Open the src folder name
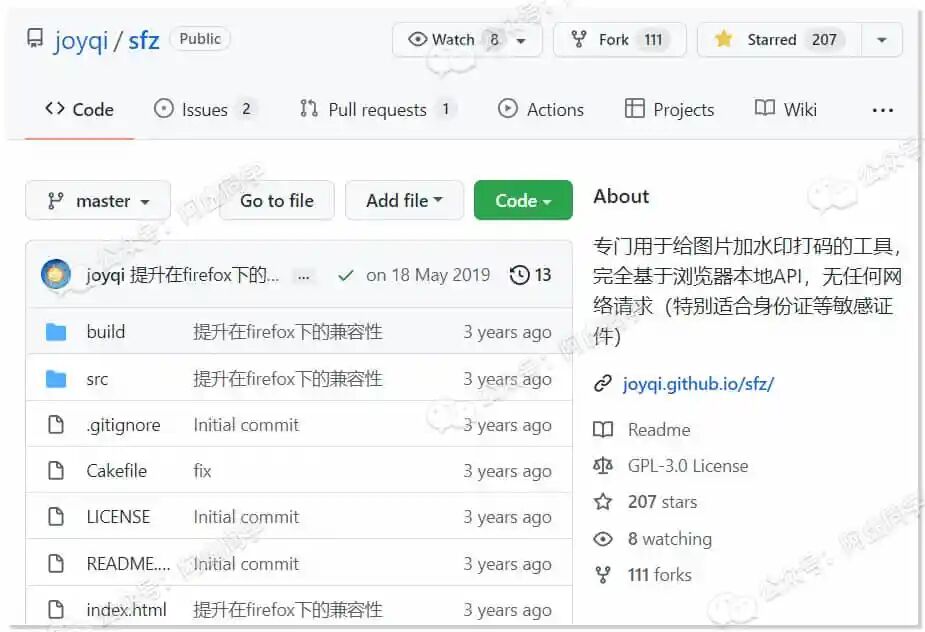The height and width of the screenshot is (632, 925). 97,379
